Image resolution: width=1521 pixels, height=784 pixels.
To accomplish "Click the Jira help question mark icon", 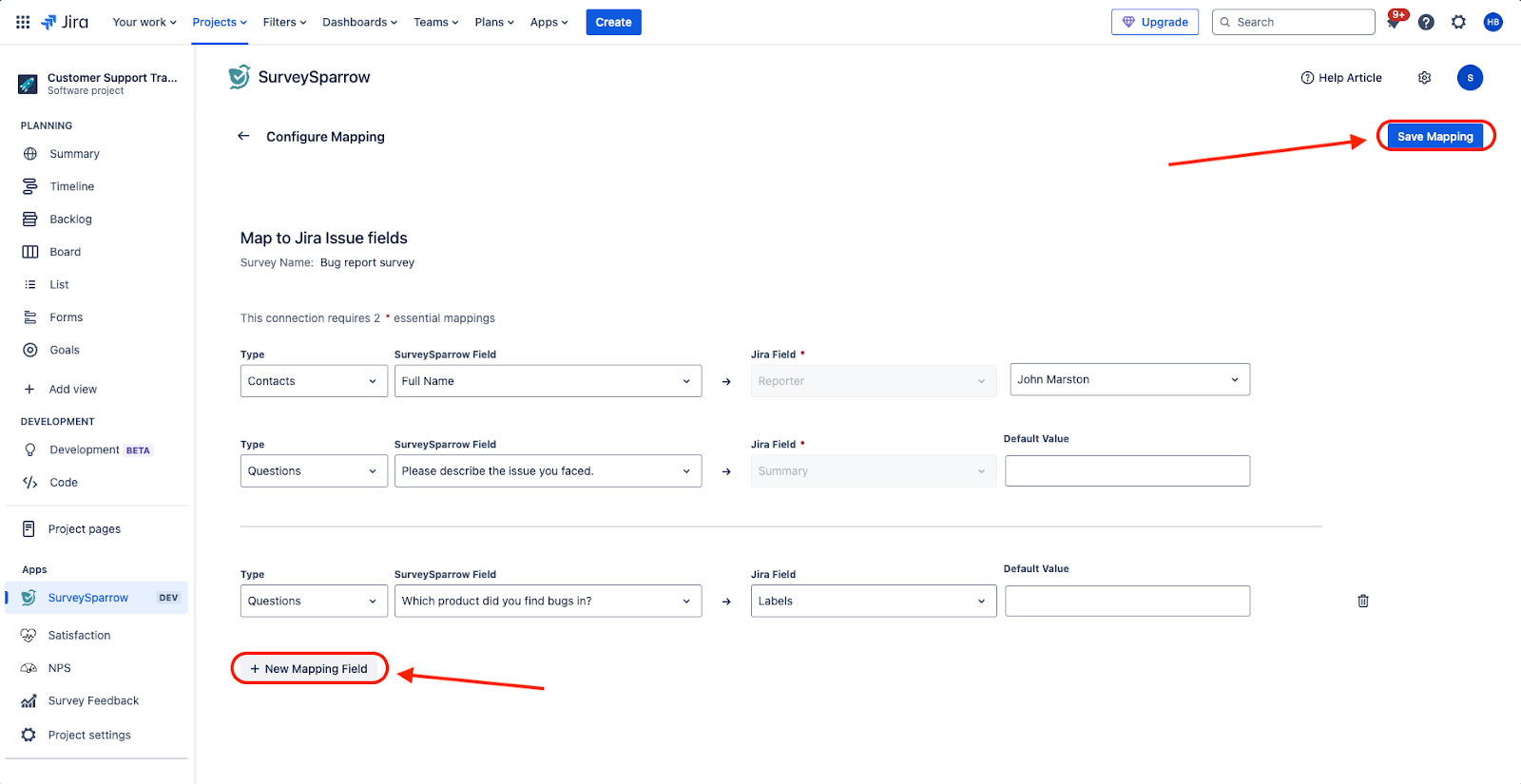I will pos(1426,22).
